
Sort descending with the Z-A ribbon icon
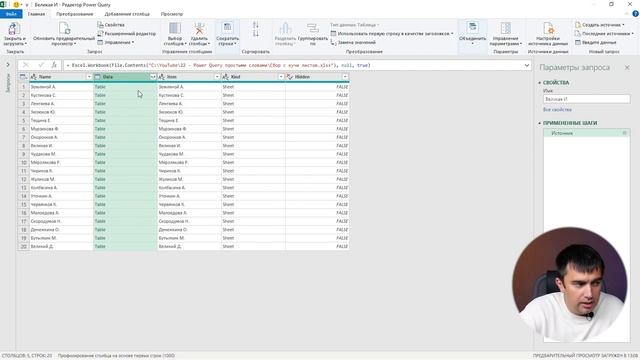(x=256, y=33)
